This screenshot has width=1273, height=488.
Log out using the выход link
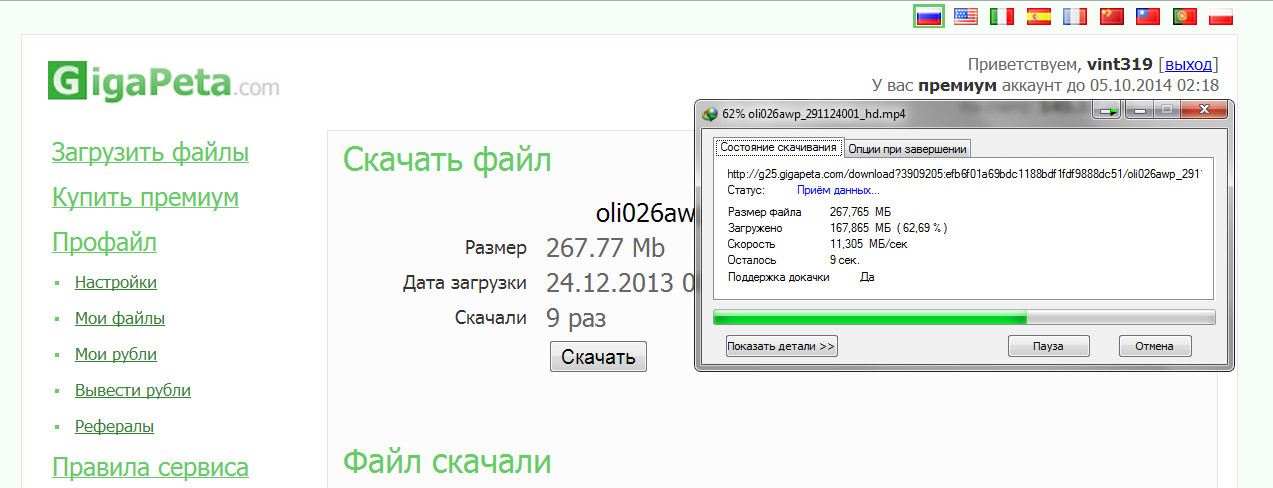(1188, 64)
